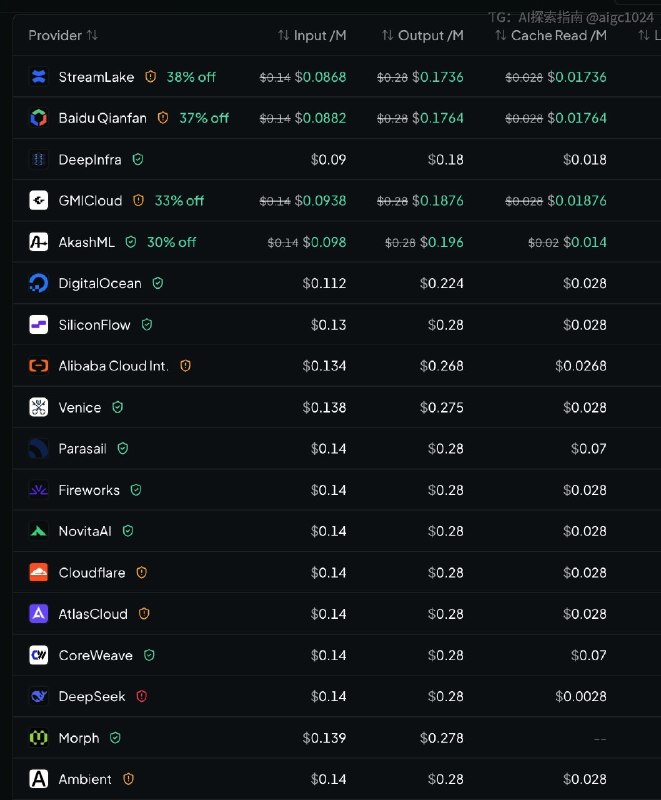
Task: Click the green shield beside Morph
Action: point(115,737)
